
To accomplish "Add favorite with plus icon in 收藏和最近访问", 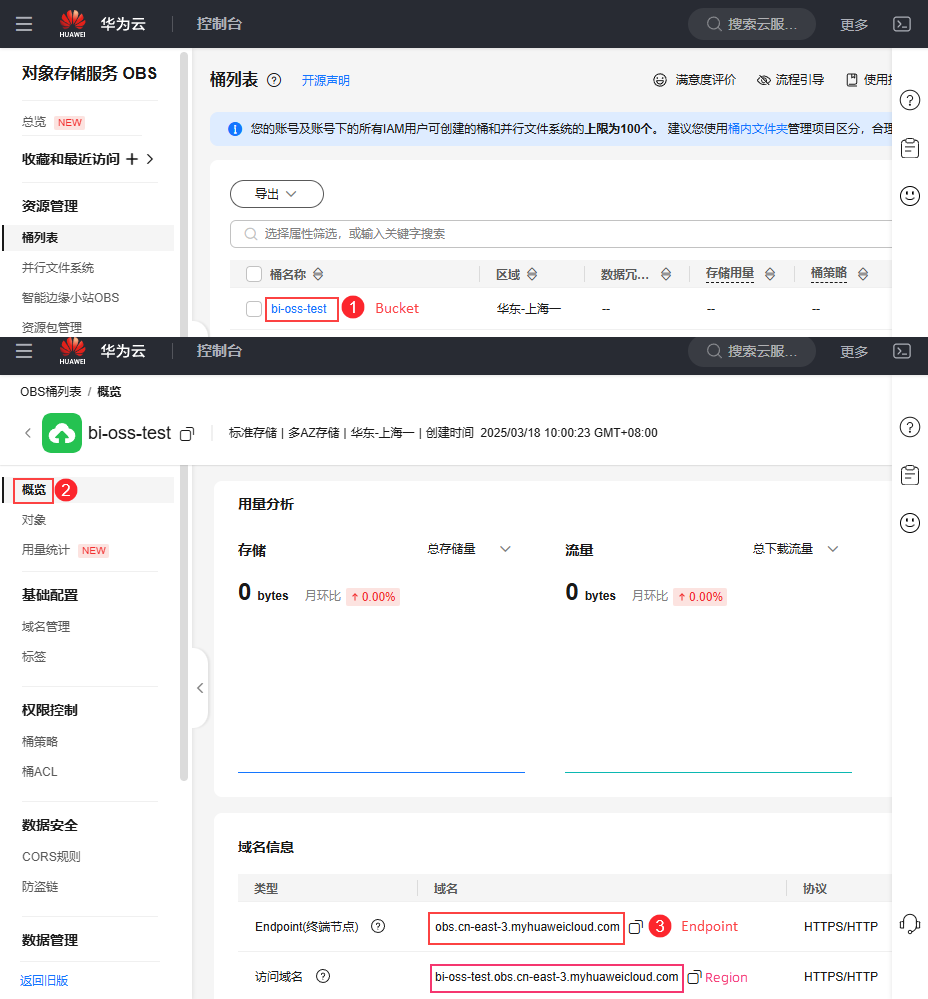I will (x=132, y=159).
